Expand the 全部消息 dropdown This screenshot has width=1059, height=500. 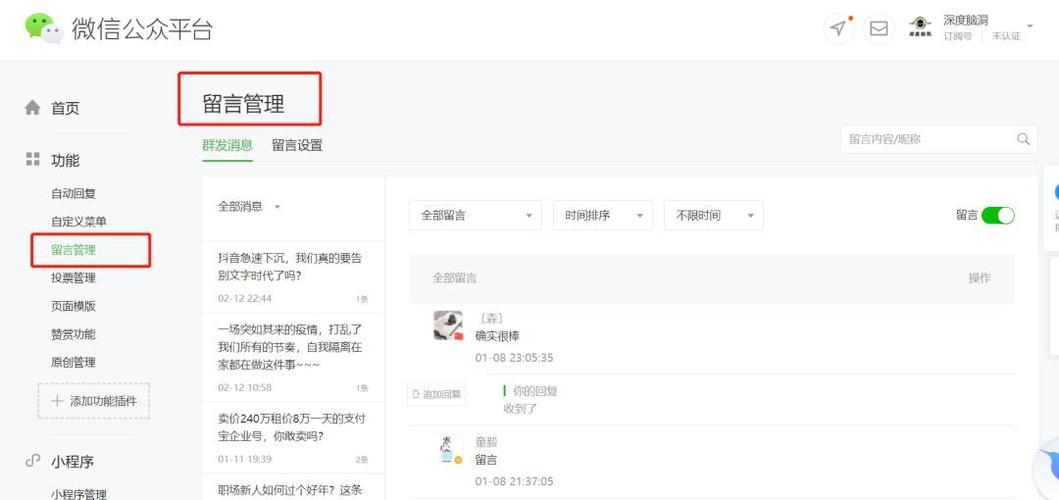250,207
